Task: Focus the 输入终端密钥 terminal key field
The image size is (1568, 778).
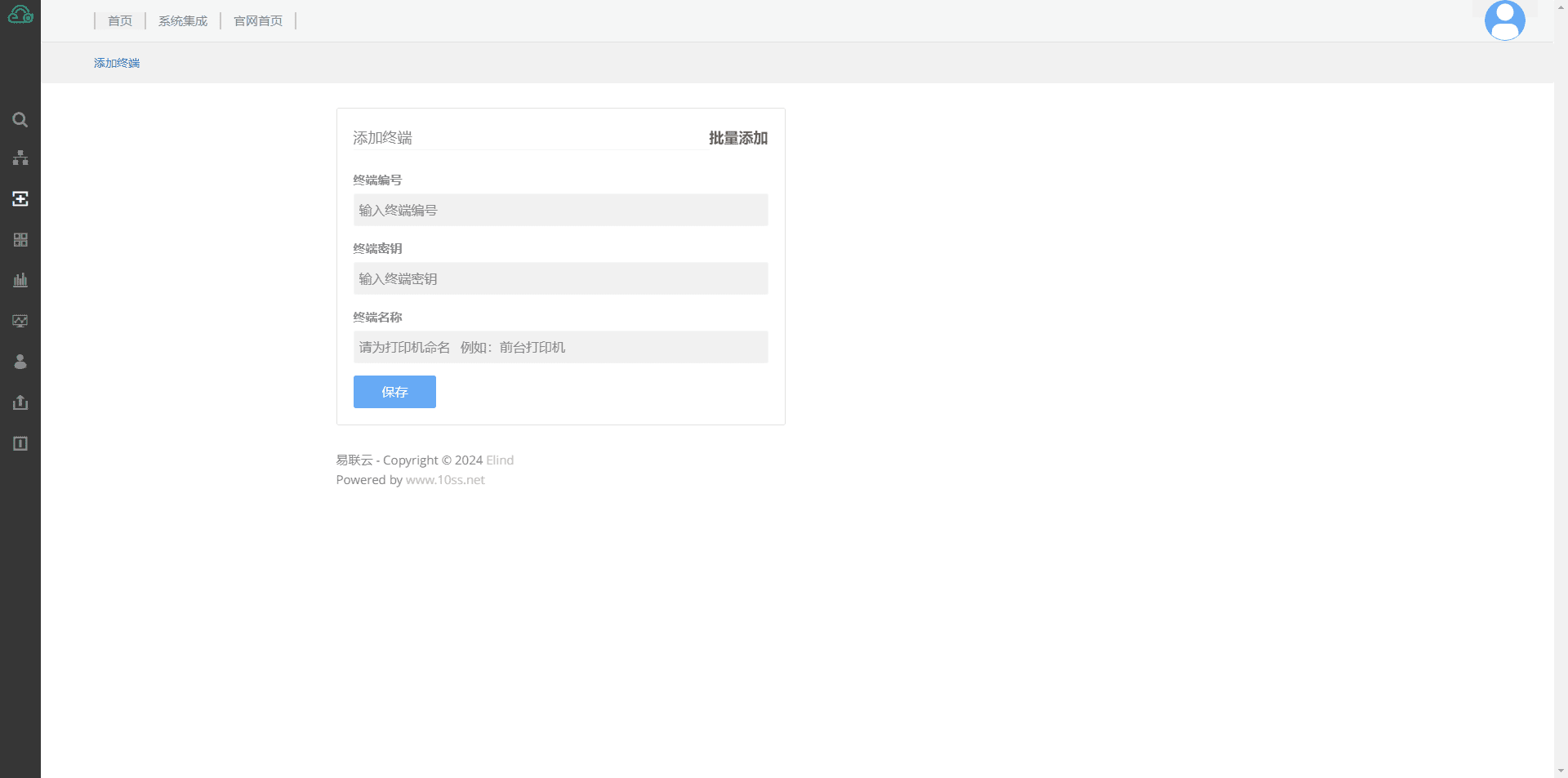Action: pos(561,278)
